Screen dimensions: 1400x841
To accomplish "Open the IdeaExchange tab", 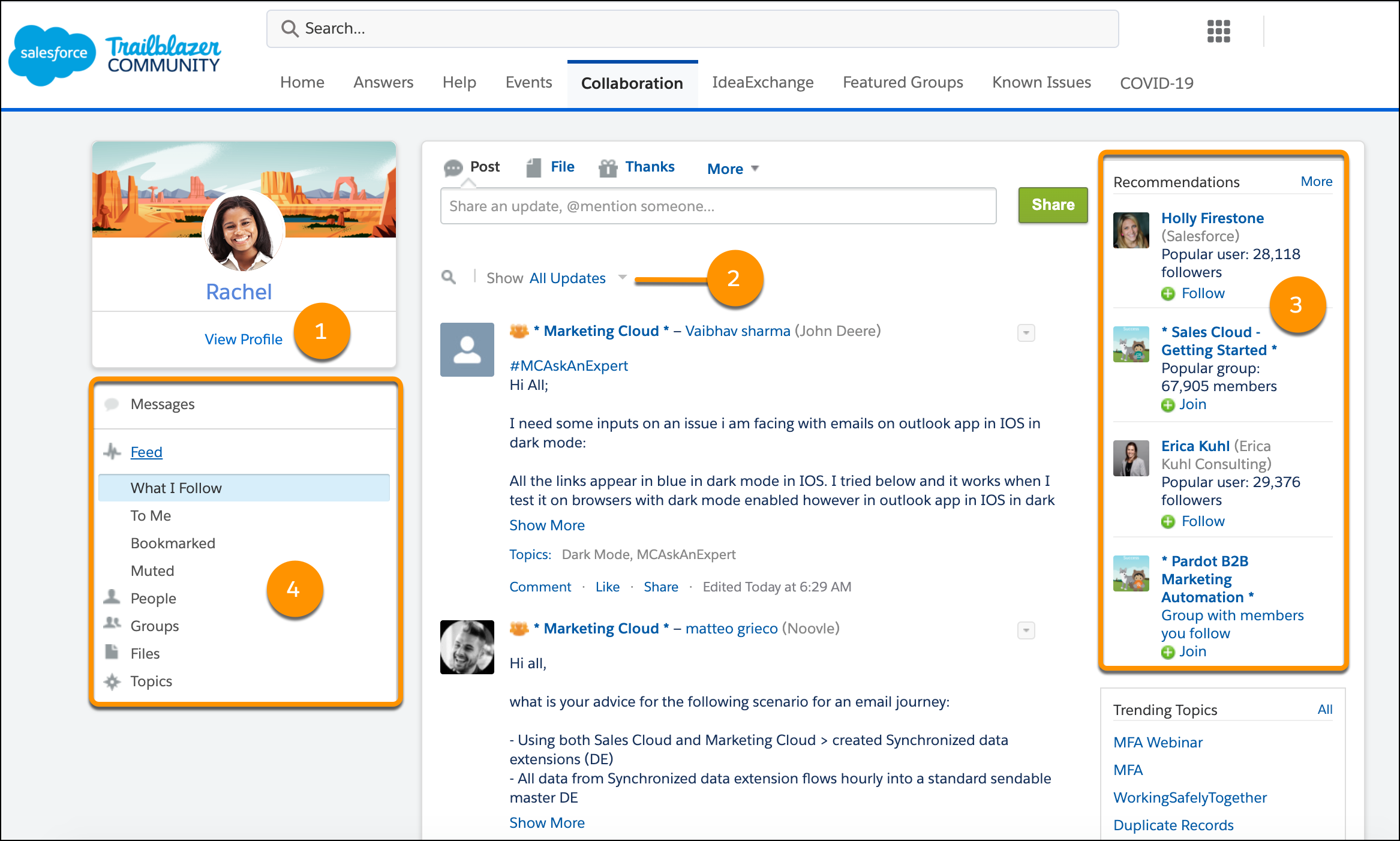I will 762,82.
